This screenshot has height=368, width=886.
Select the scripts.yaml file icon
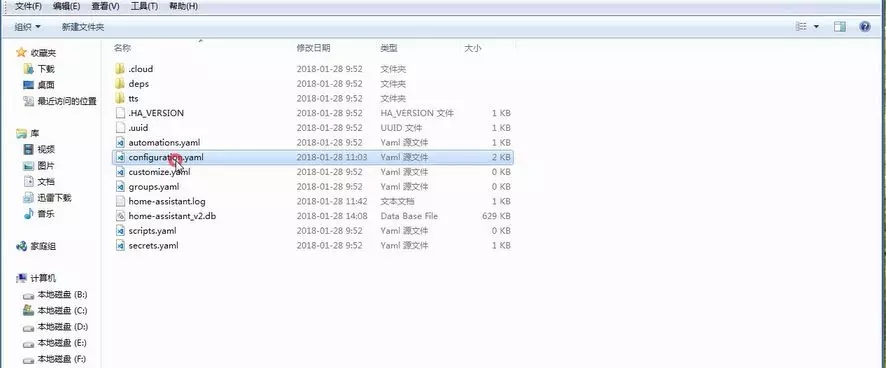pyautogui.click(x=120, y=231)
